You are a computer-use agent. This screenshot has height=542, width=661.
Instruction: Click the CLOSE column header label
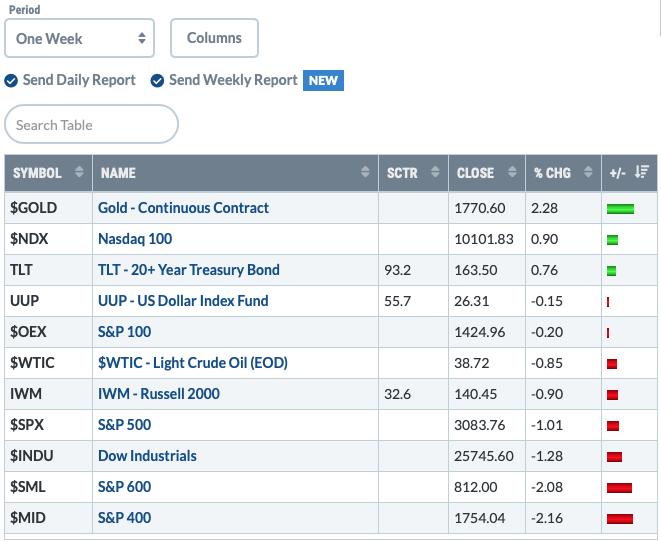tap(475, 173)
